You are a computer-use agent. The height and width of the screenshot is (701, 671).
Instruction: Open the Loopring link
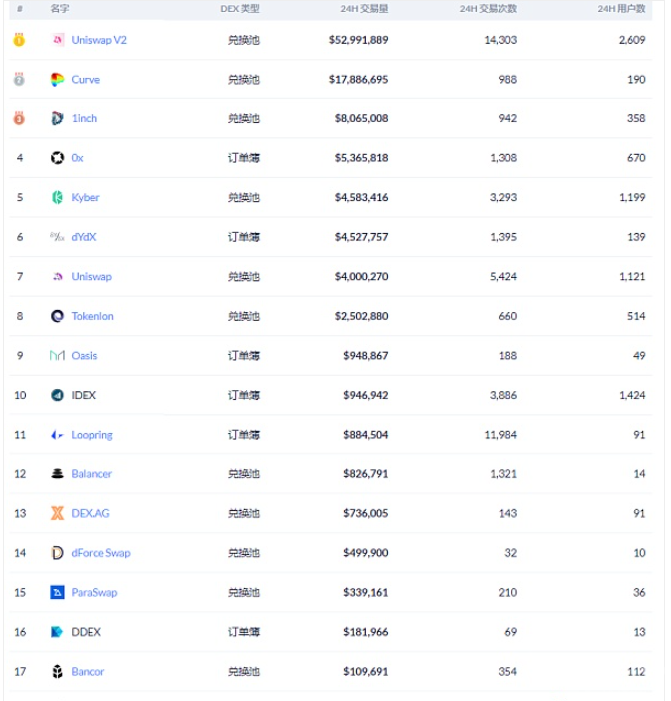92,435
